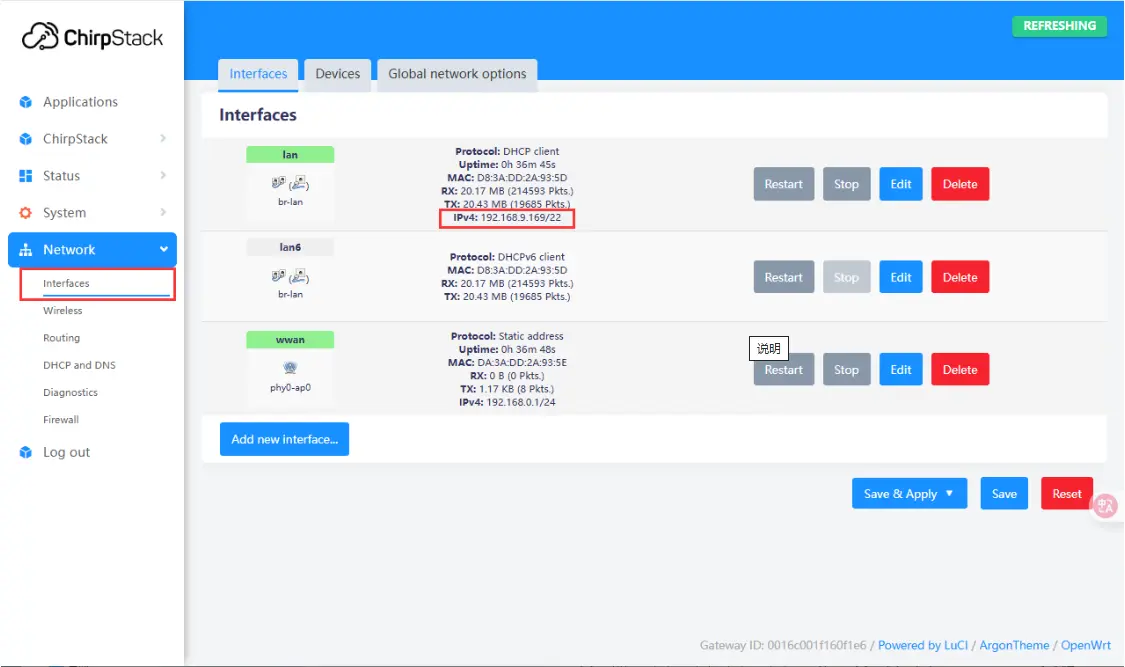Click the Network sidebar icon

coord(24,249)
